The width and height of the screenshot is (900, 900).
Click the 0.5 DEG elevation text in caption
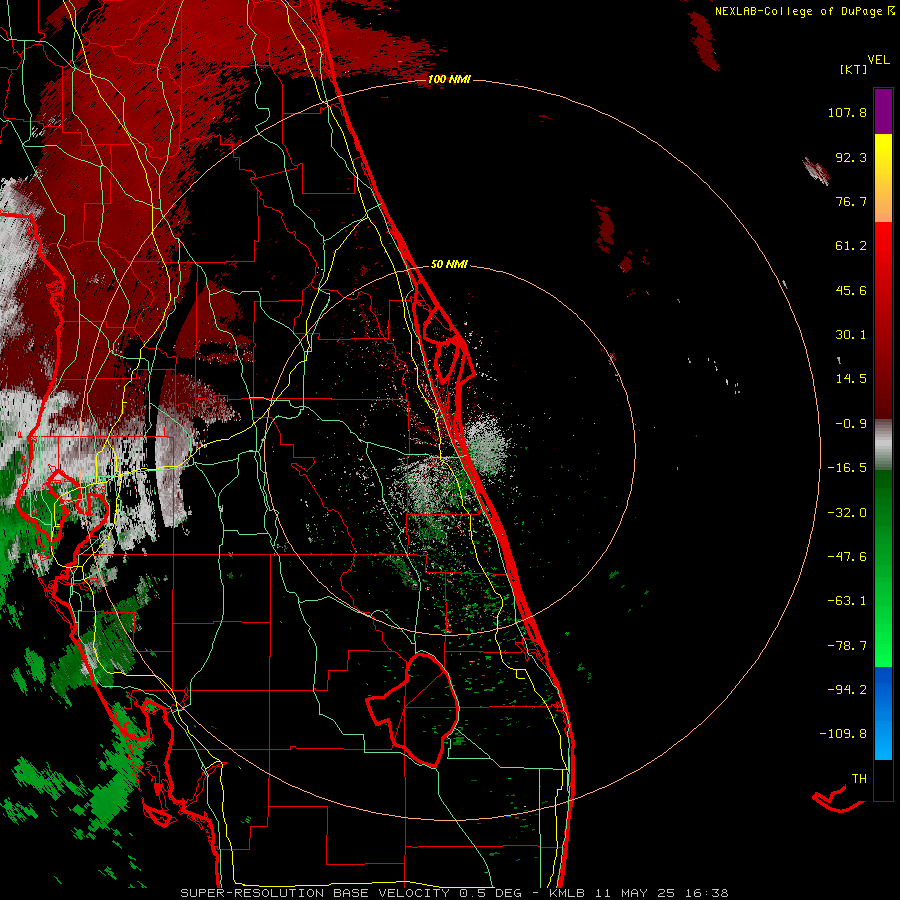tap(490, 893)
